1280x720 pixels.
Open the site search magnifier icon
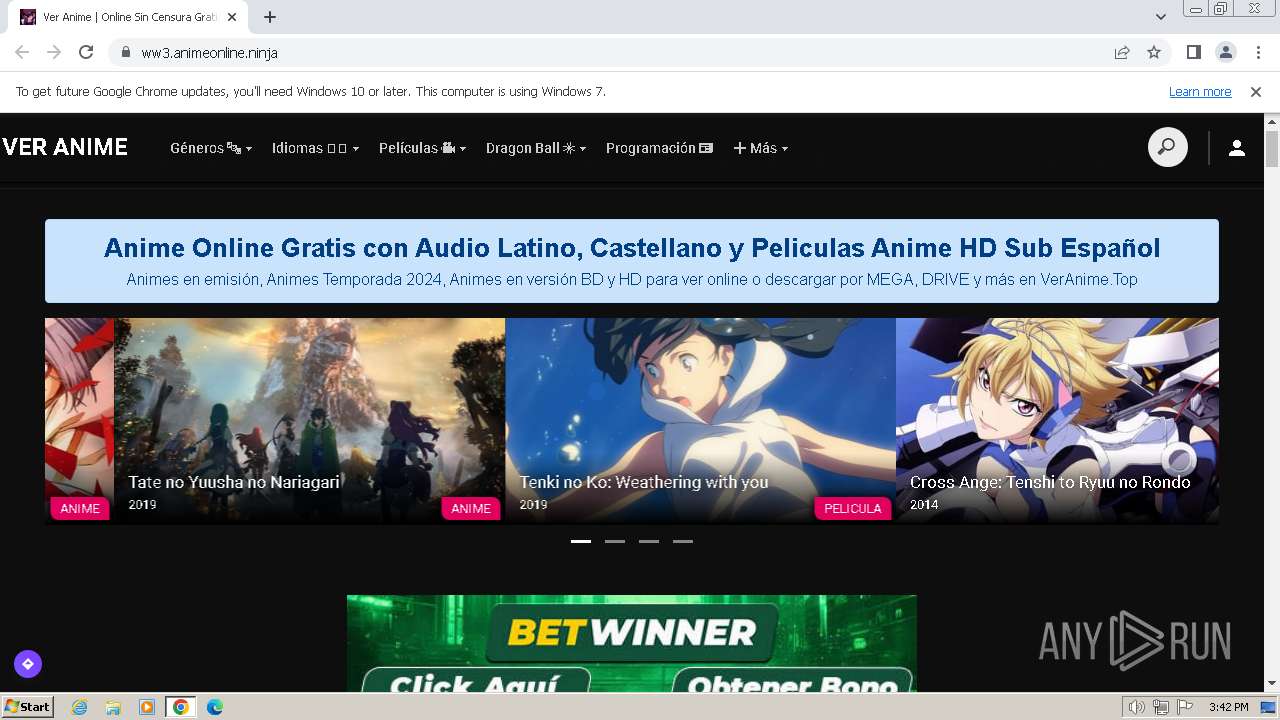(x=1167, y=148)
